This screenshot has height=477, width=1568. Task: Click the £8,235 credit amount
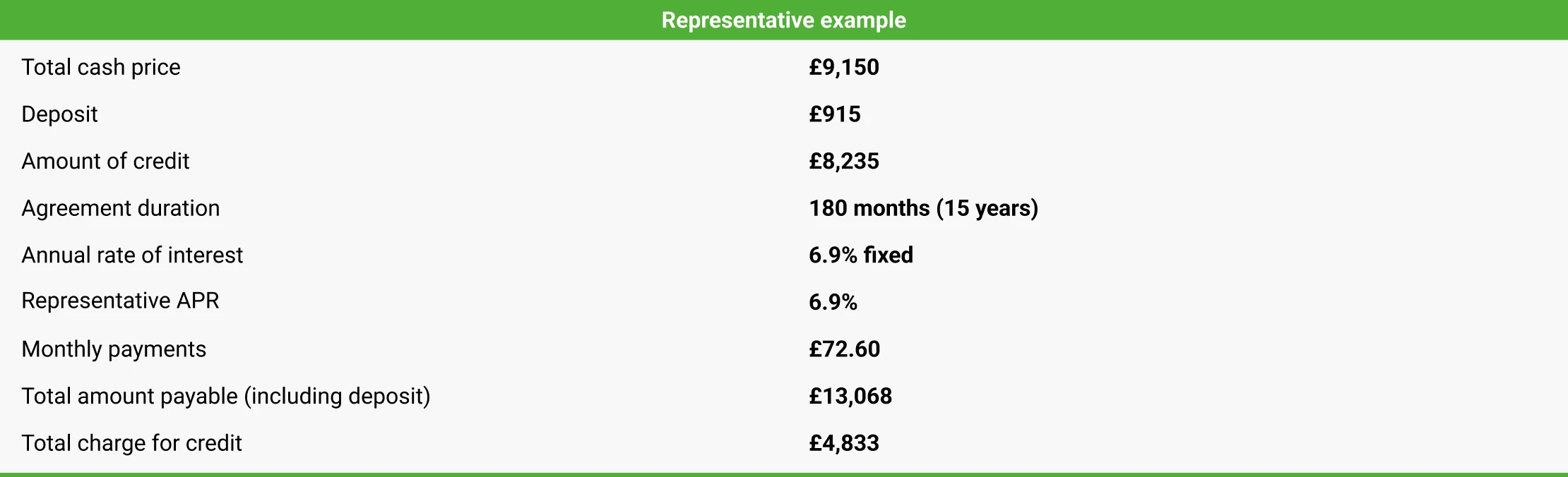(x=844, y=161)
